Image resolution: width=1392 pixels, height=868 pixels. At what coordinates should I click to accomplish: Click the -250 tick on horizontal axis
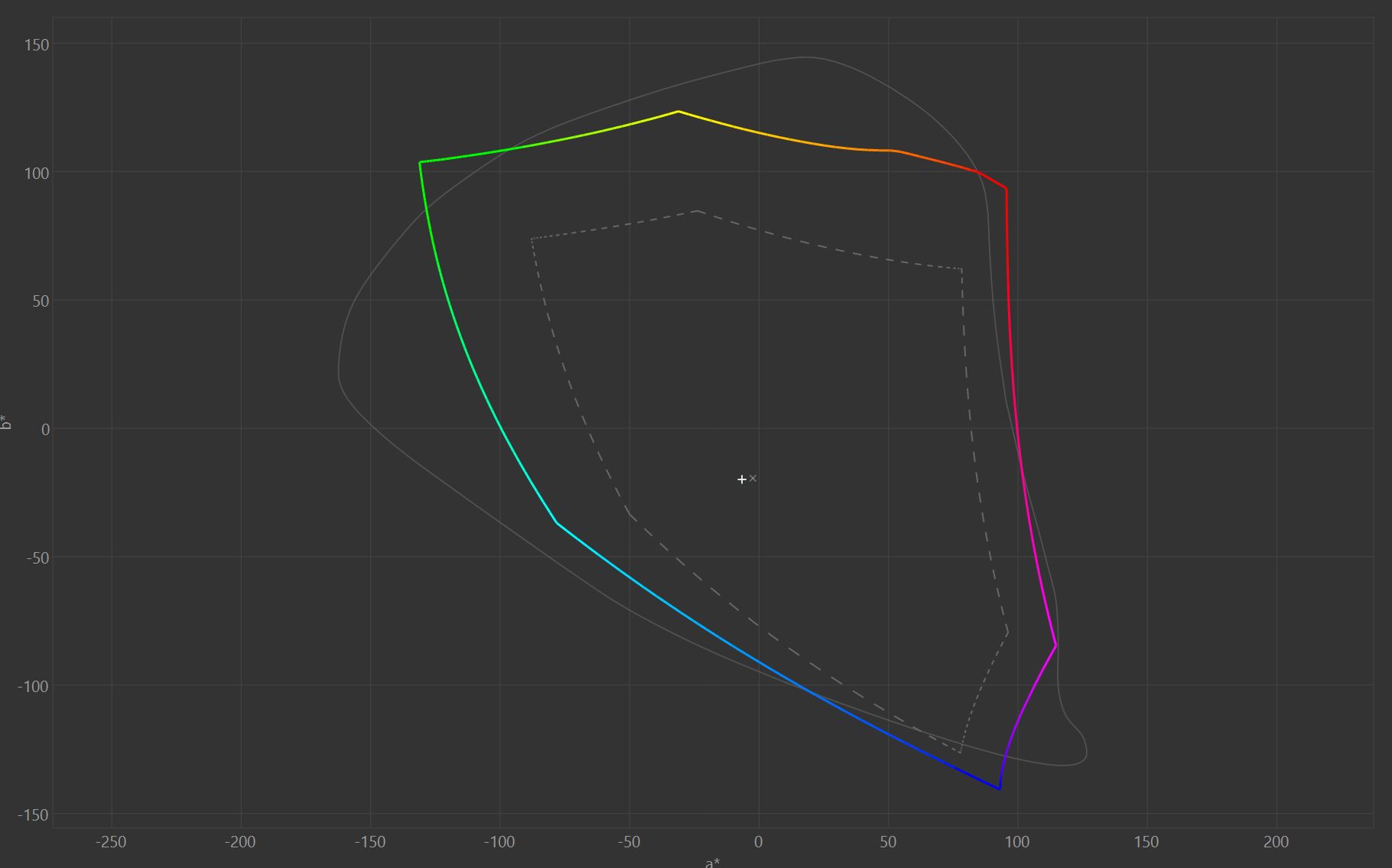[x=111, y=842]
